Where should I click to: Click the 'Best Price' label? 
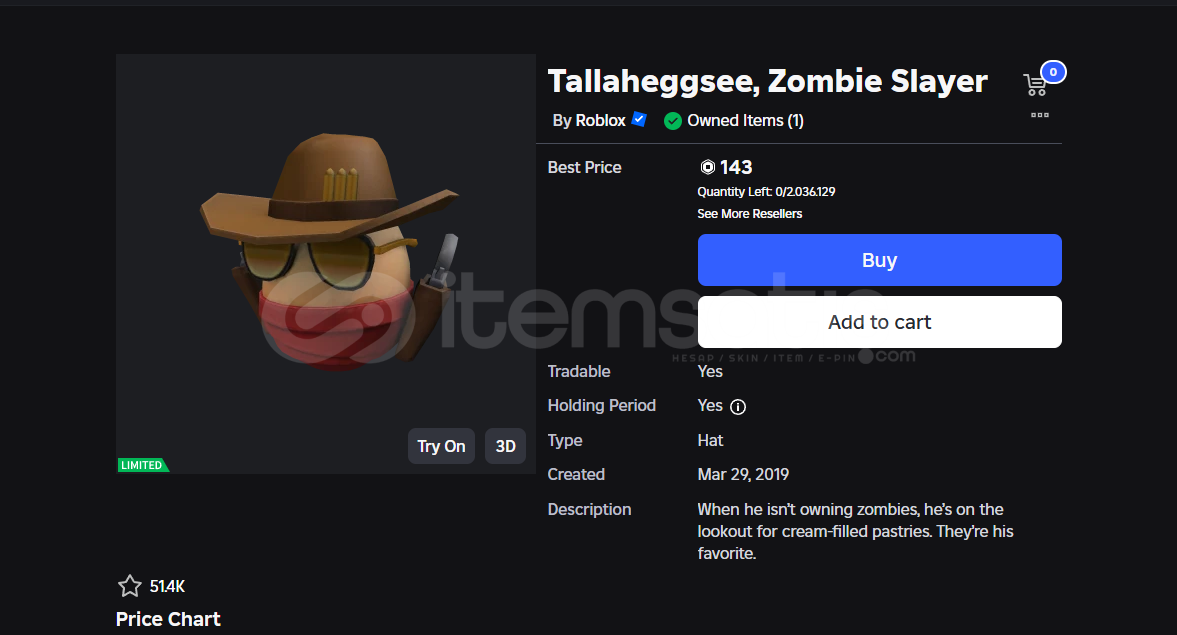pos(585,167)
